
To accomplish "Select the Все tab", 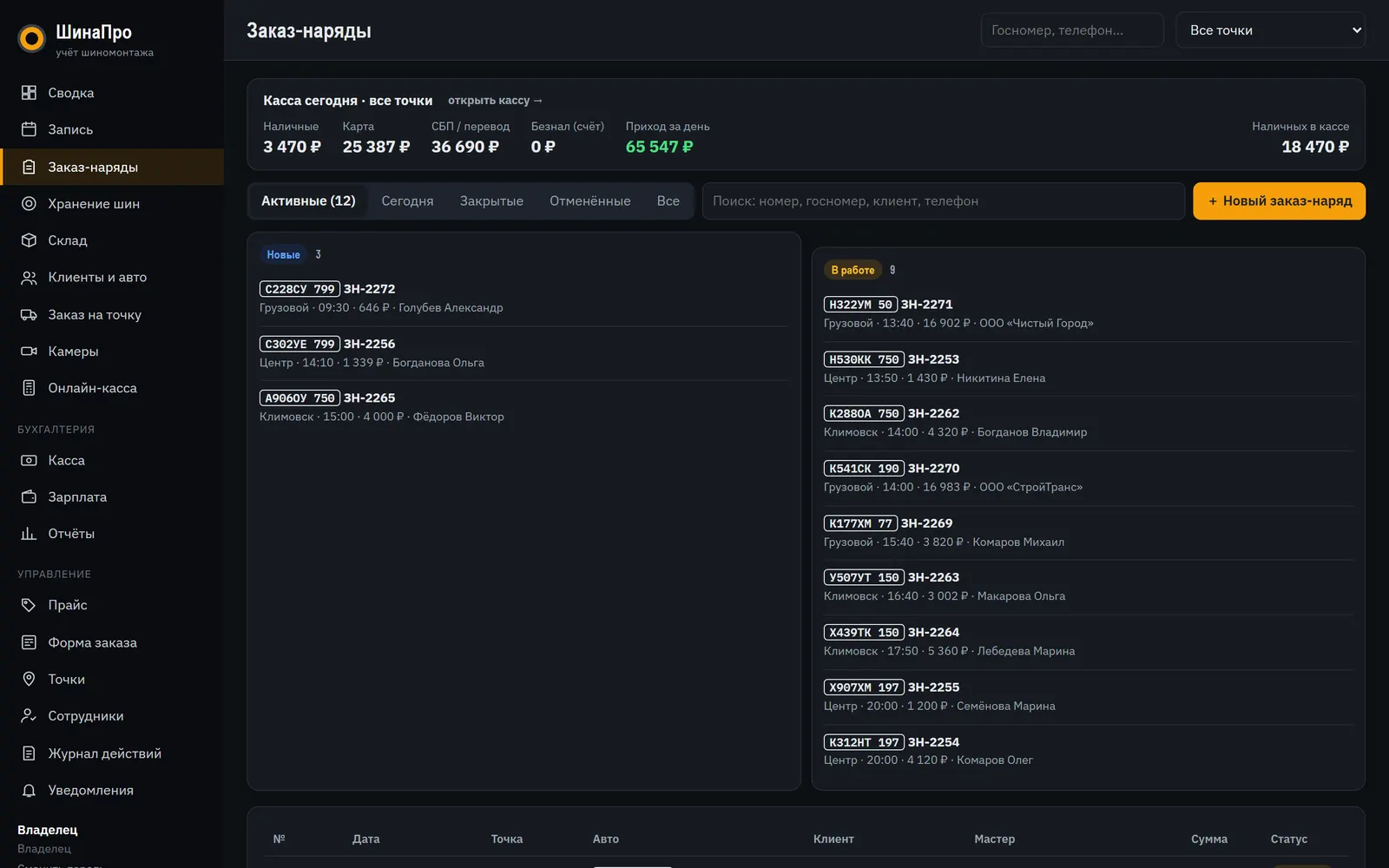I will (668, 201).
